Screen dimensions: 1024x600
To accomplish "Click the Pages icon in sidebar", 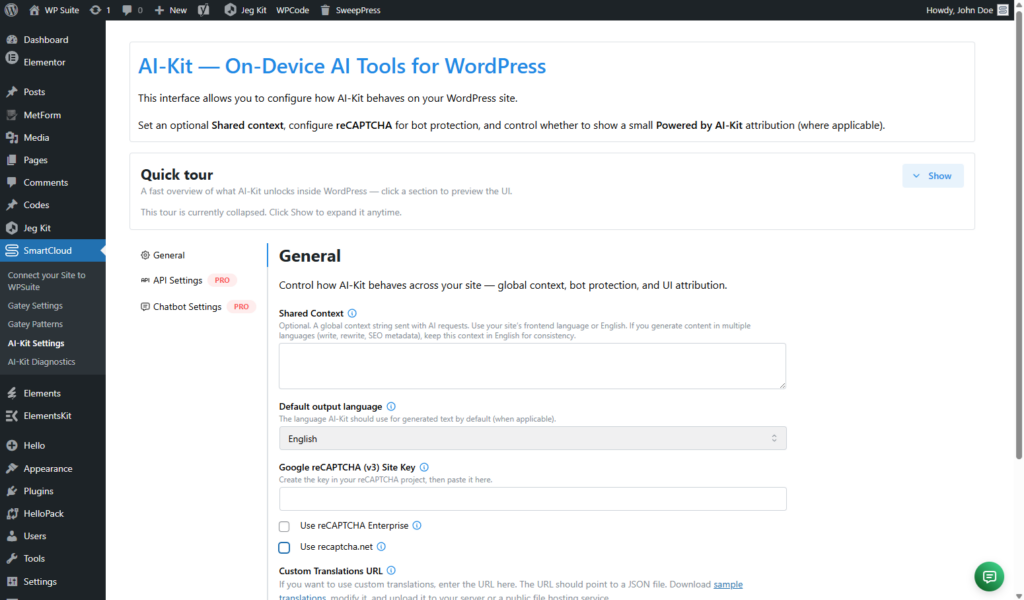I will 12,160.
